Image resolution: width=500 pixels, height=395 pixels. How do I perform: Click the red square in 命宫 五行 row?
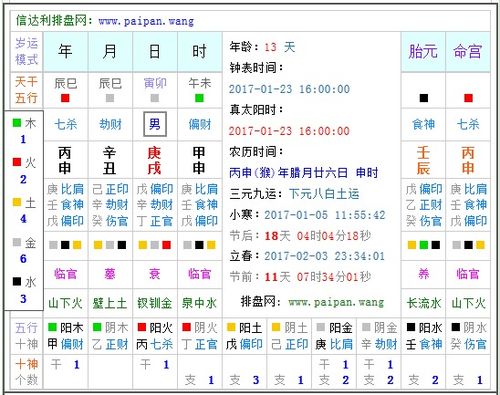[x=468, y=98]
